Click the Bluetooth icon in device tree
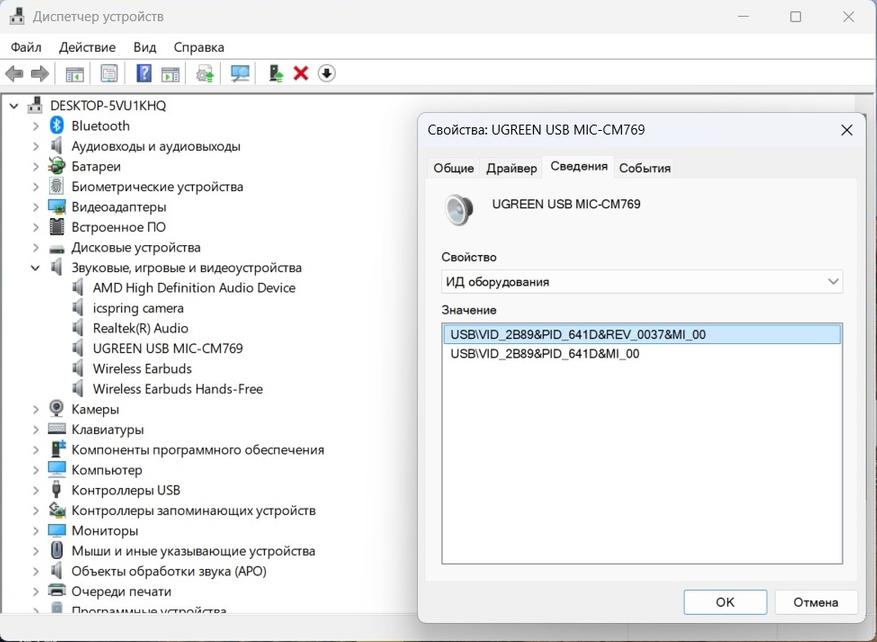This screenshot has height=642, width=877. tap(57, 126)
